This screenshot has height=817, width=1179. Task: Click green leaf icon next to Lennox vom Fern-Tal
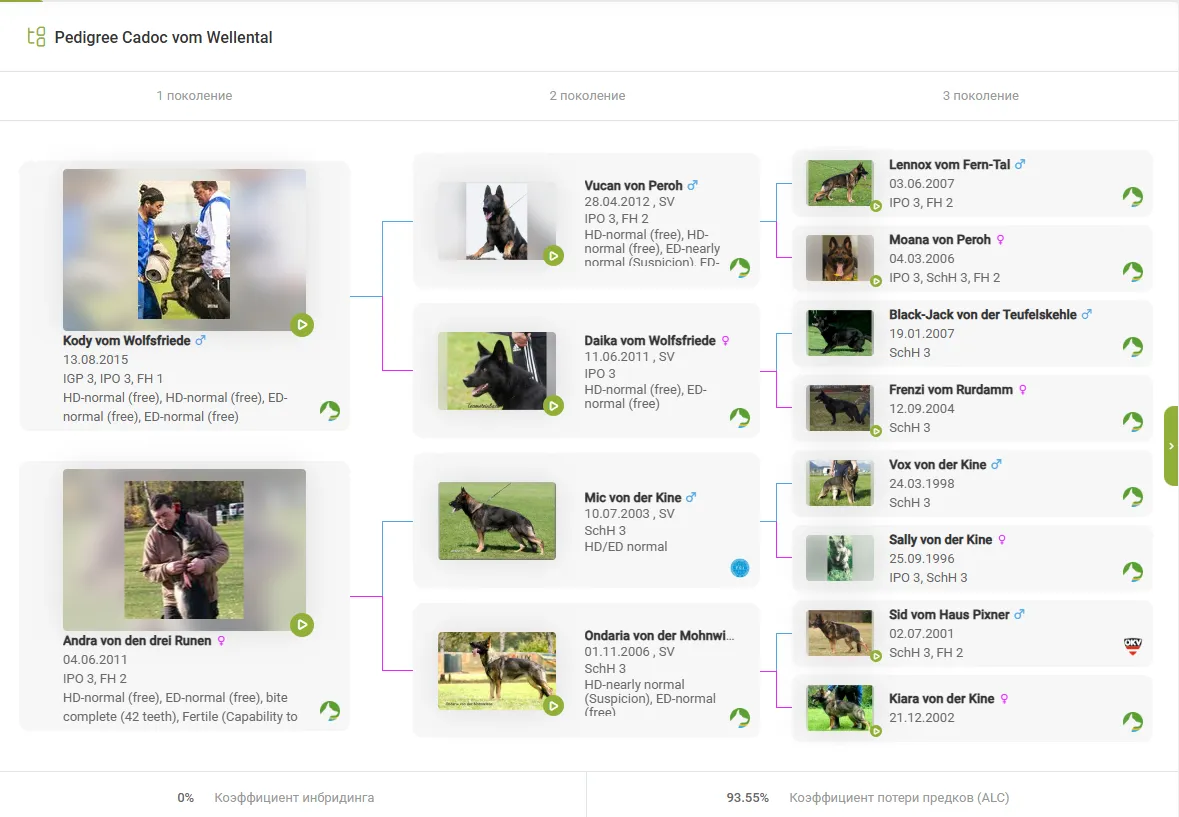[x=1133, y=196]
